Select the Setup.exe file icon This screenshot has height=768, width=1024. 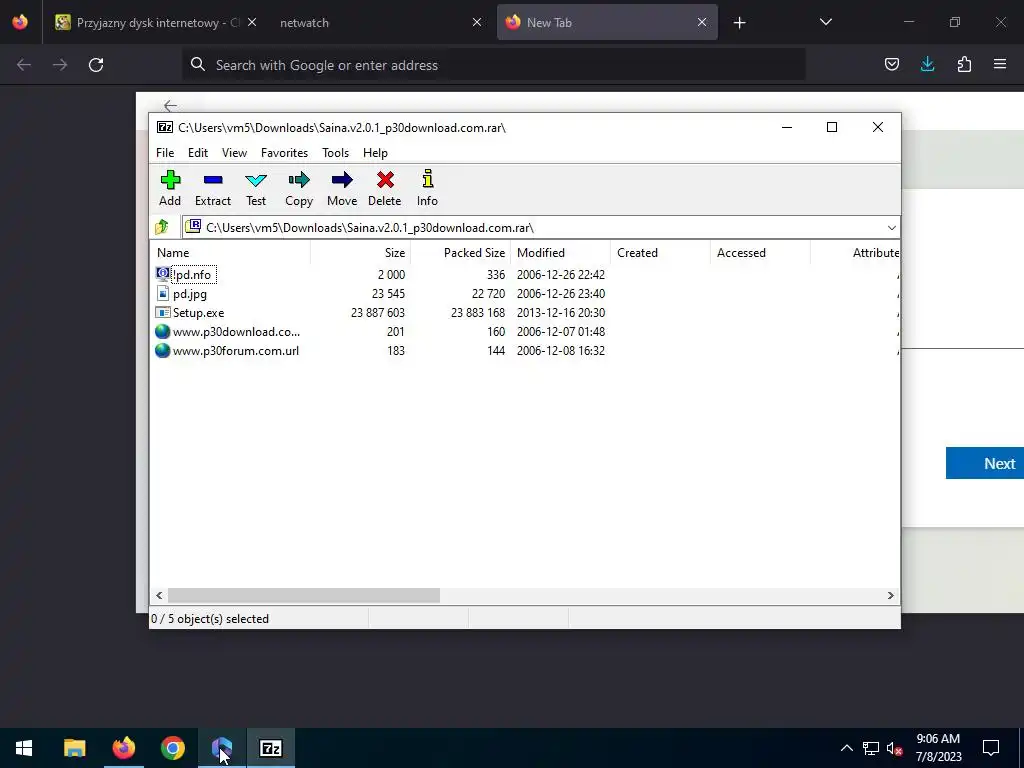coord(163,312)
